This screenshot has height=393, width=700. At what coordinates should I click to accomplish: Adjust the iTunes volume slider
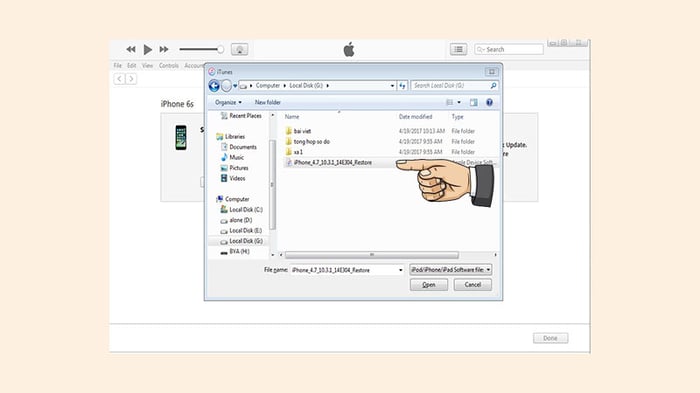pyautogui.click(x=202, y=49)
